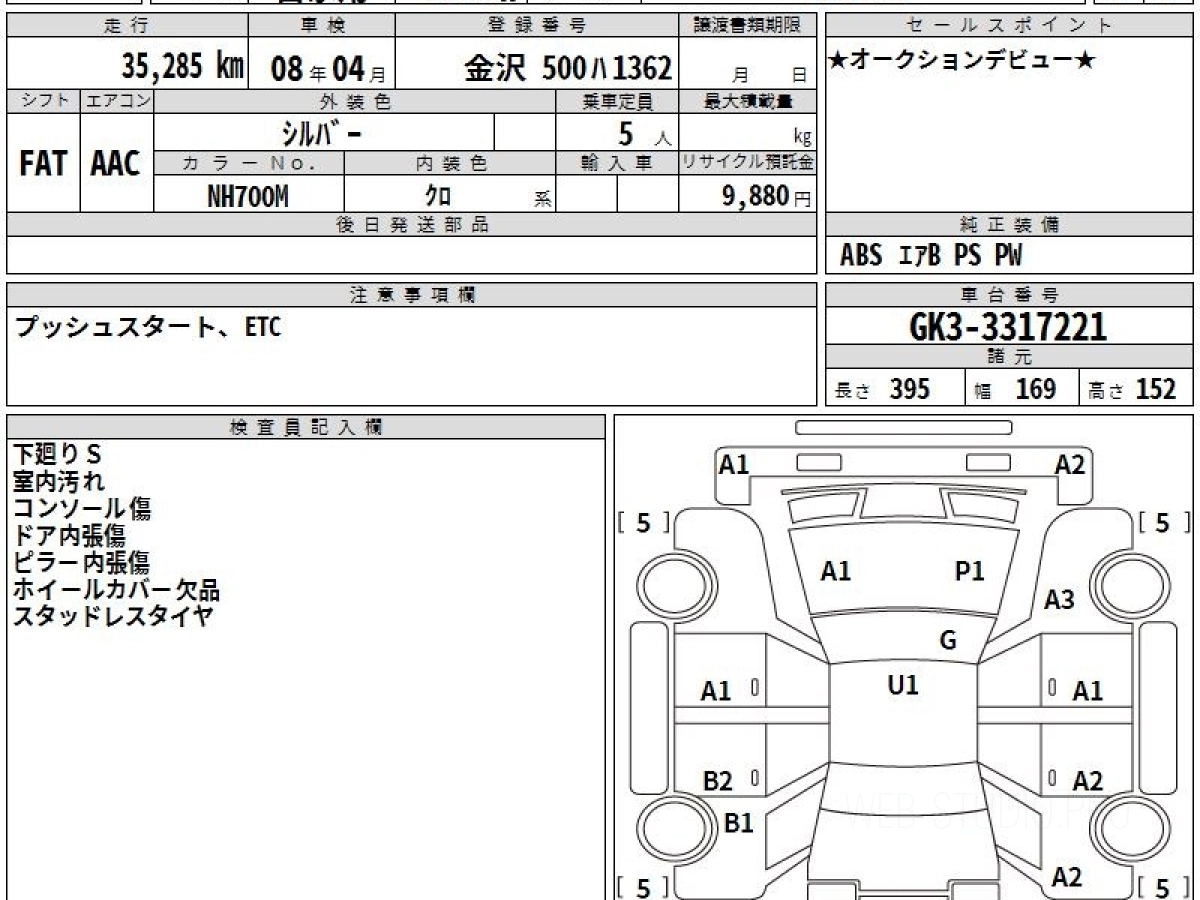Select registration number 金沢 500ハ1362
Image resolution: width=1200 pixels, height=900 pixels.
click(567, 68)
